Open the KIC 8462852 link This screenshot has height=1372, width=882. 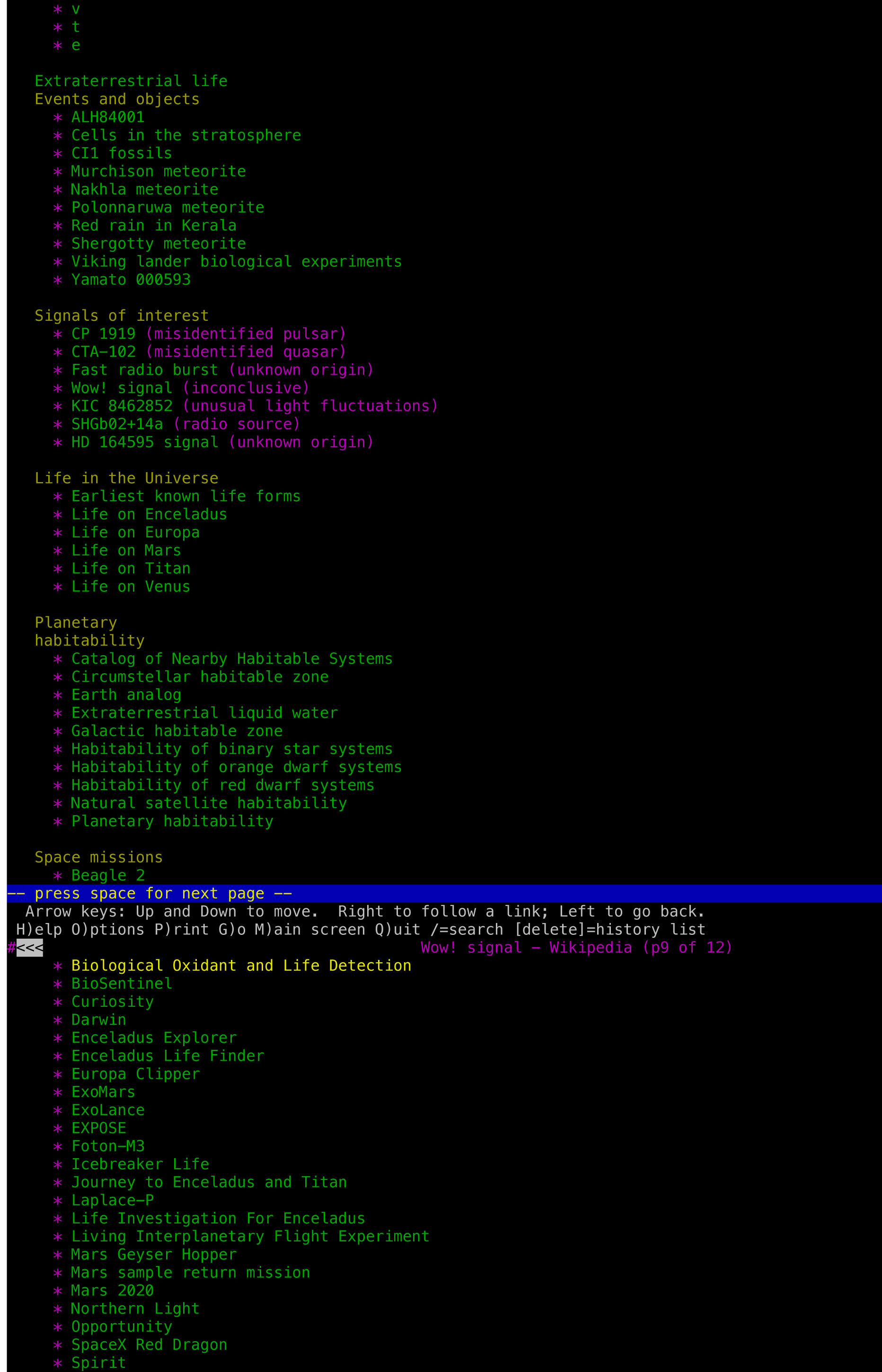pyautogui.click(x=122, y=406)
